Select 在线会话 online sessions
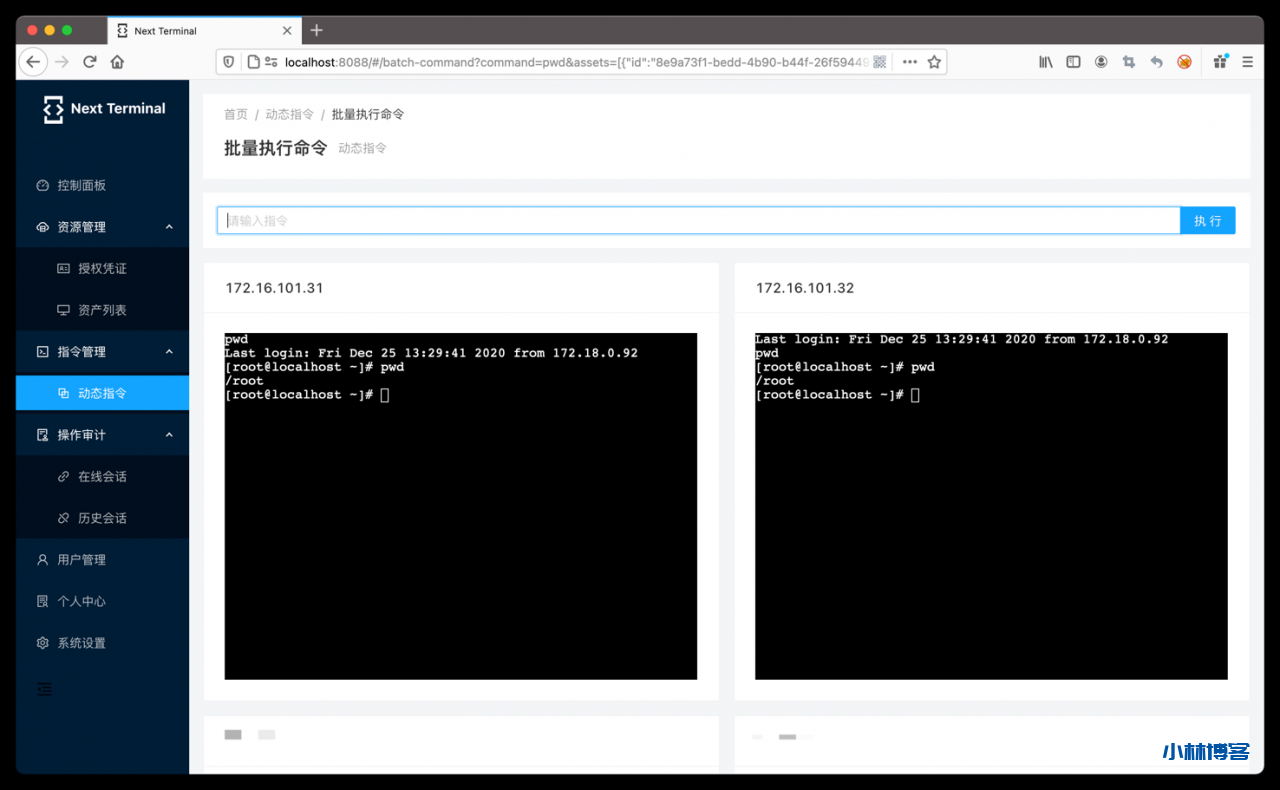The image size is (1280, 790). (102, 477)
